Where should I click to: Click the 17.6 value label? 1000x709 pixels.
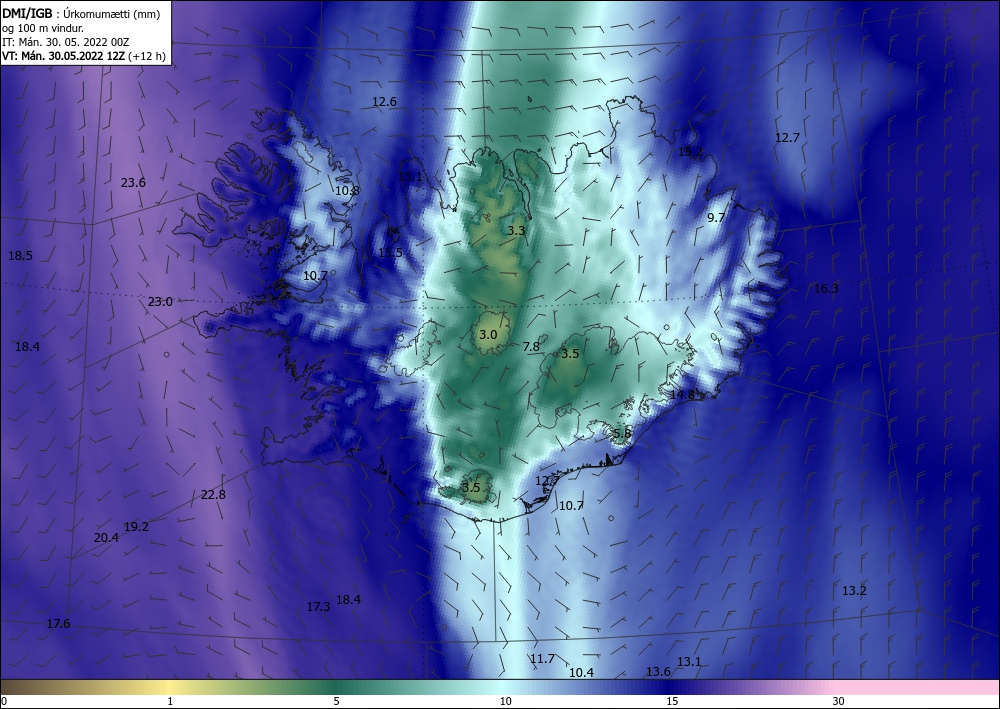coord(58,624)
